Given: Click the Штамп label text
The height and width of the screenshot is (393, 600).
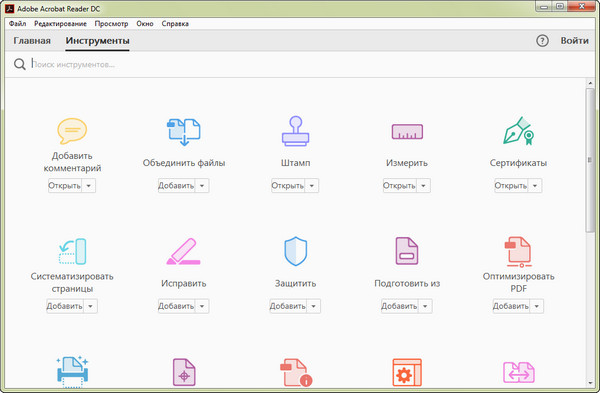Looking at the screenshot, I should [295, 163].
